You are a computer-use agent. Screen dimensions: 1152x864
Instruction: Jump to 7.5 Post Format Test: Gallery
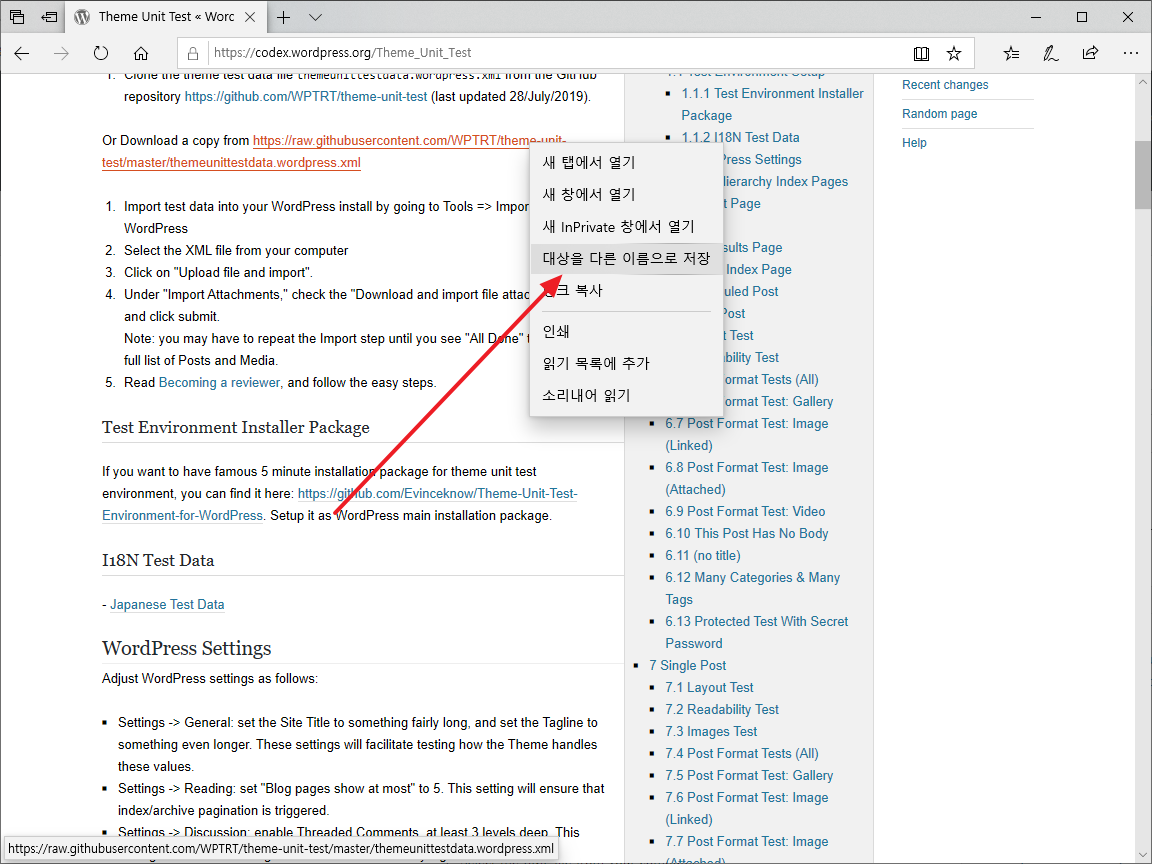coord(749,776)
